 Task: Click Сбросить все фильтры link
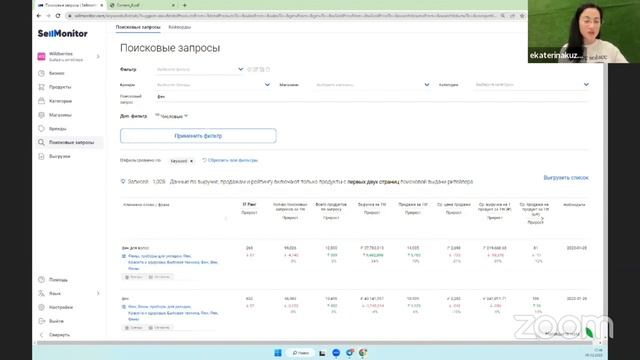tap(230, 160)
